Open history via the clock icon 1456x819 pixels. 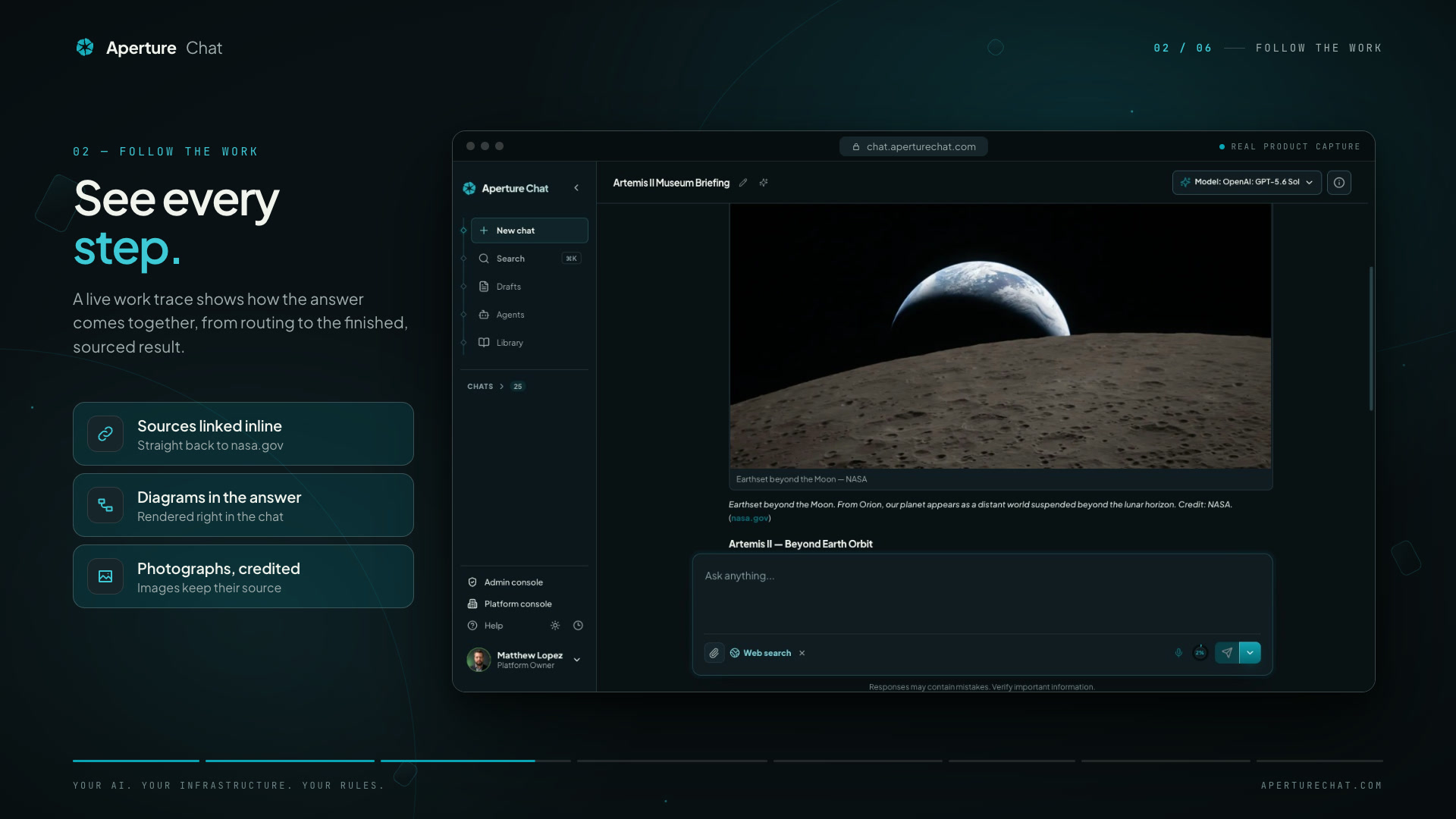coord(578,626)
